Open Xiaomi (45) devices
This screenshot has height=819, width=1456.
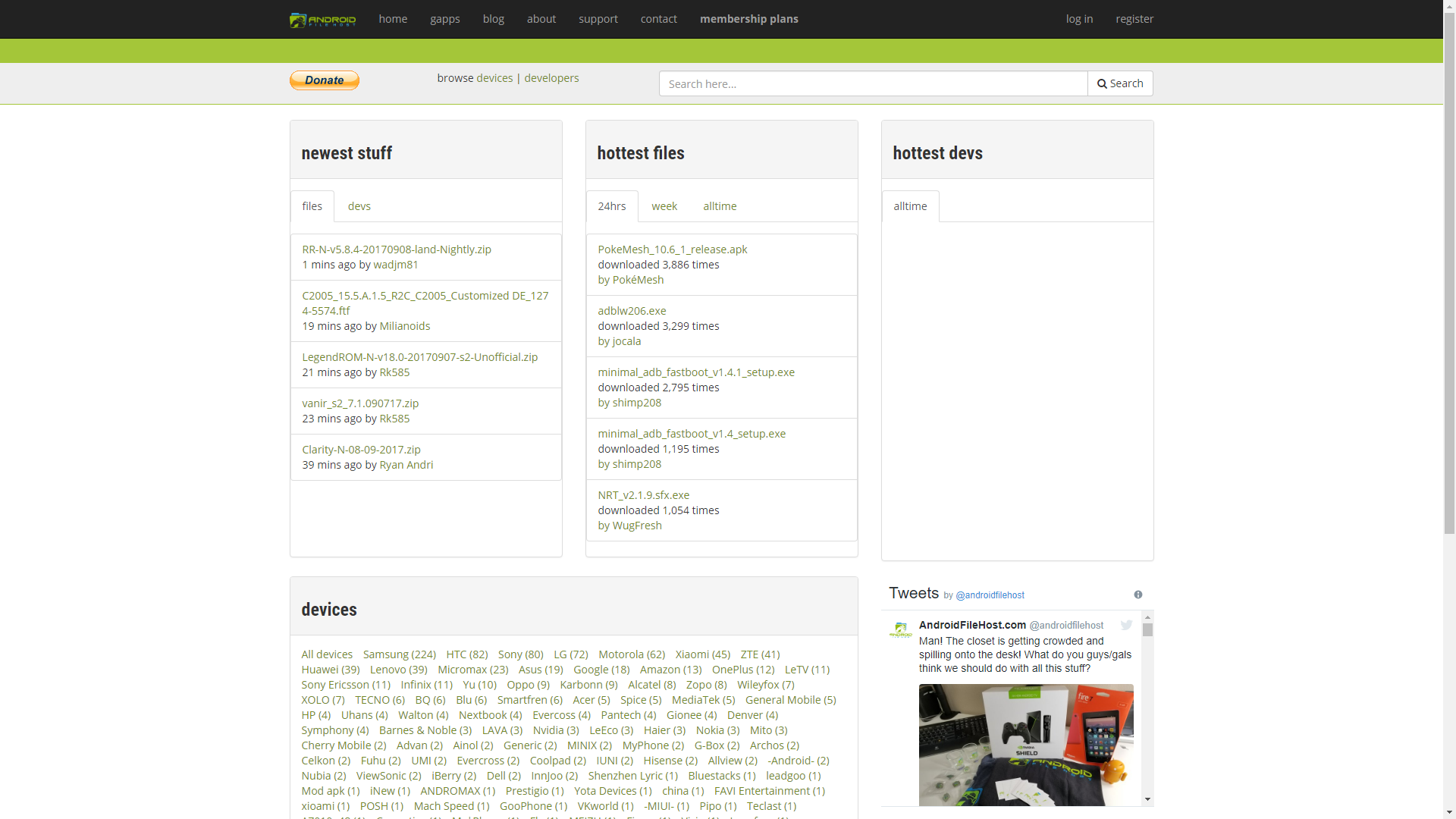703,654
